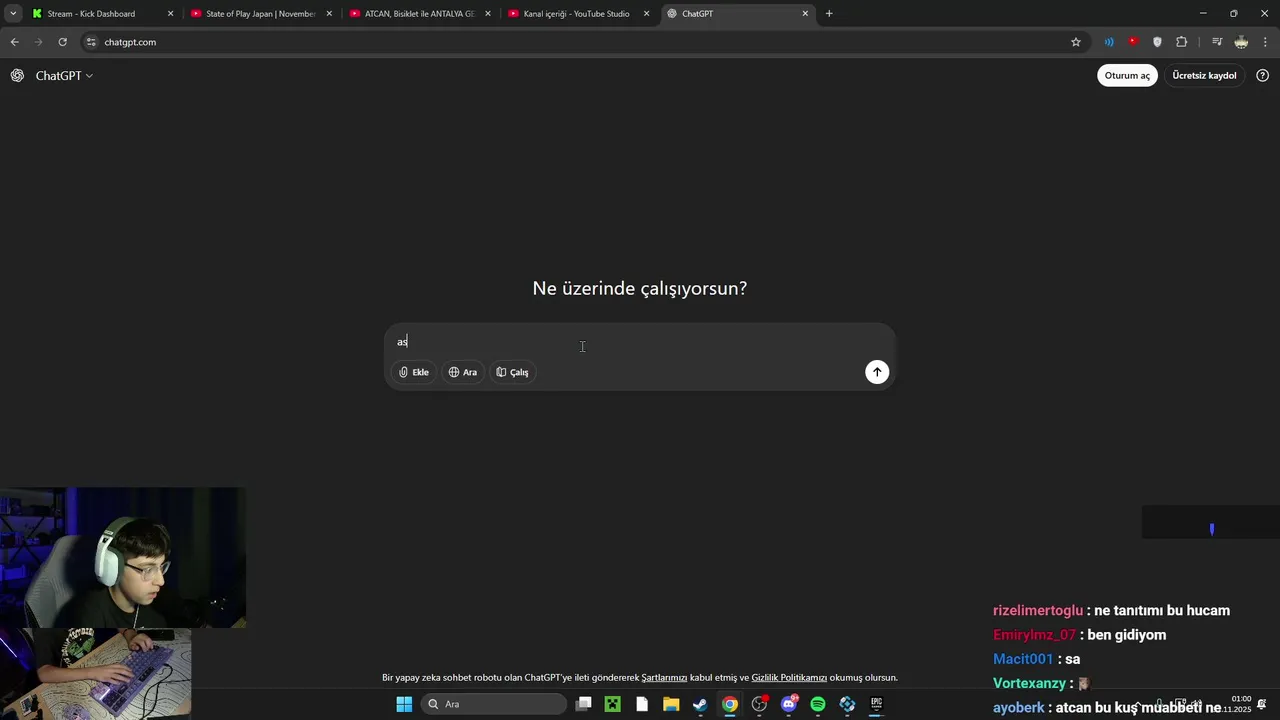The image size is (1280, 720).
Task: Open the blue hexagon app on taskbar
Action: point(847,704)
